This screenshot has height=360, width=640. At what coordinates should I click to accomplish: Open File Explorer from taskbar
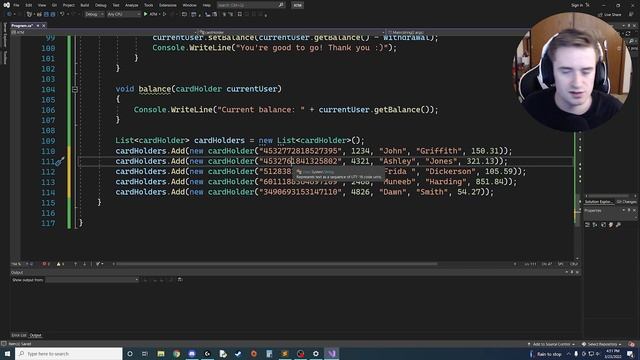click(161, 353)
